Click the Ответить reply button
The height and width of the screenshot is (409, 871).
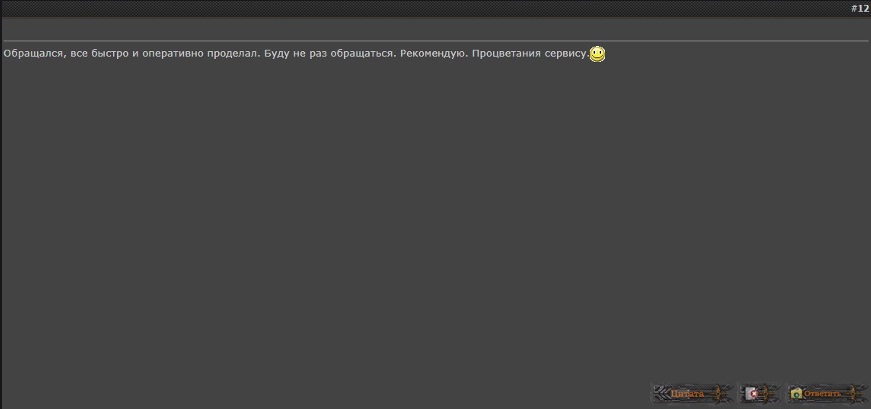pyautogui.click(x=827, y=394)
